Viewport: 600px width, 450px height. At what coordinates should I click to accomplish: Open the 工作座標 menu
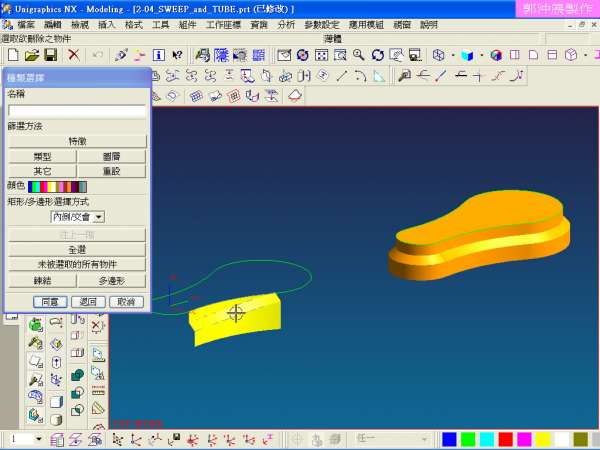coord(223,25)
